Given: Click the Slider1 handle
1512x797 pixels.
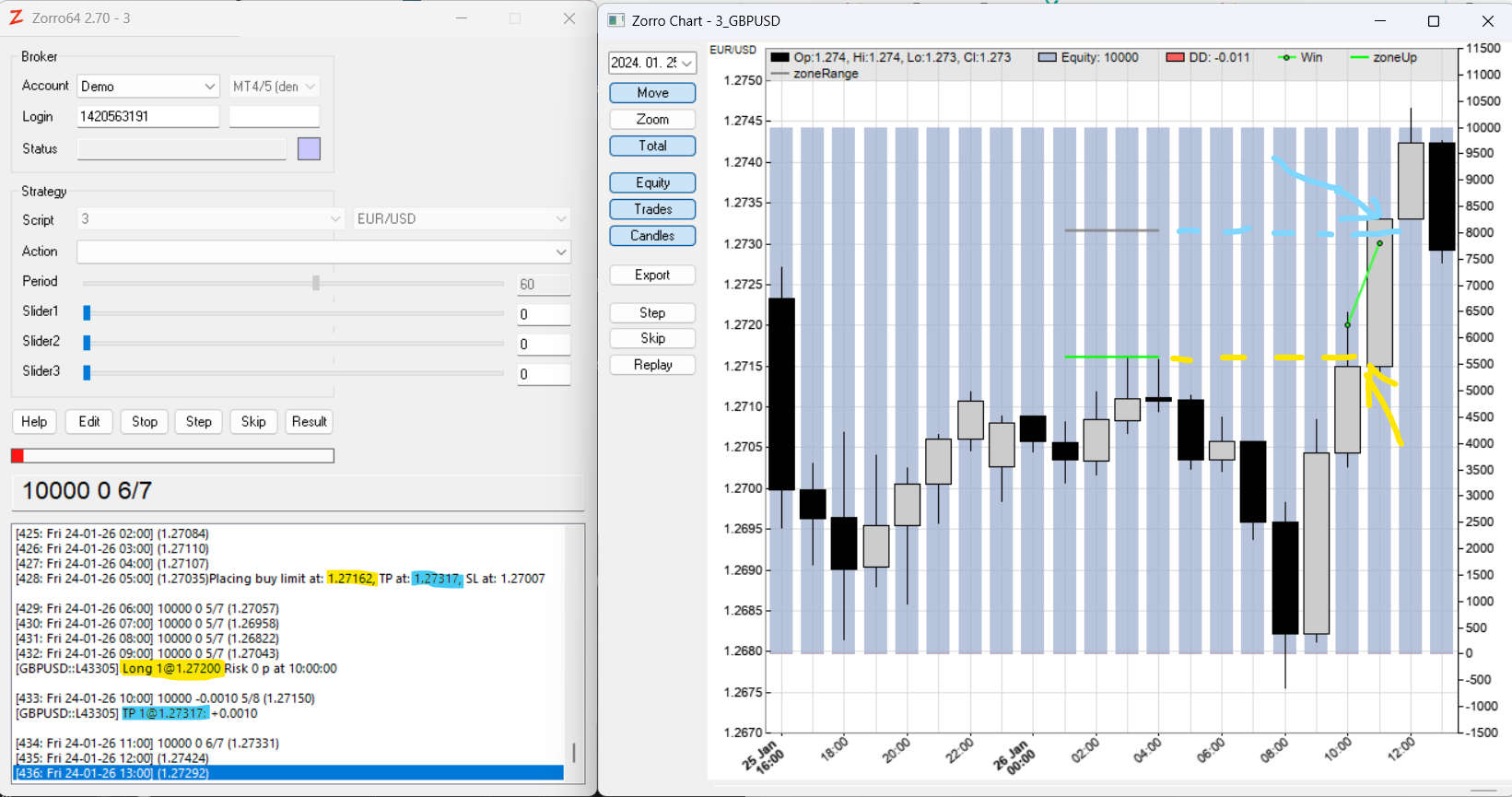Looking at the screenshot, I should pos(87,313).
